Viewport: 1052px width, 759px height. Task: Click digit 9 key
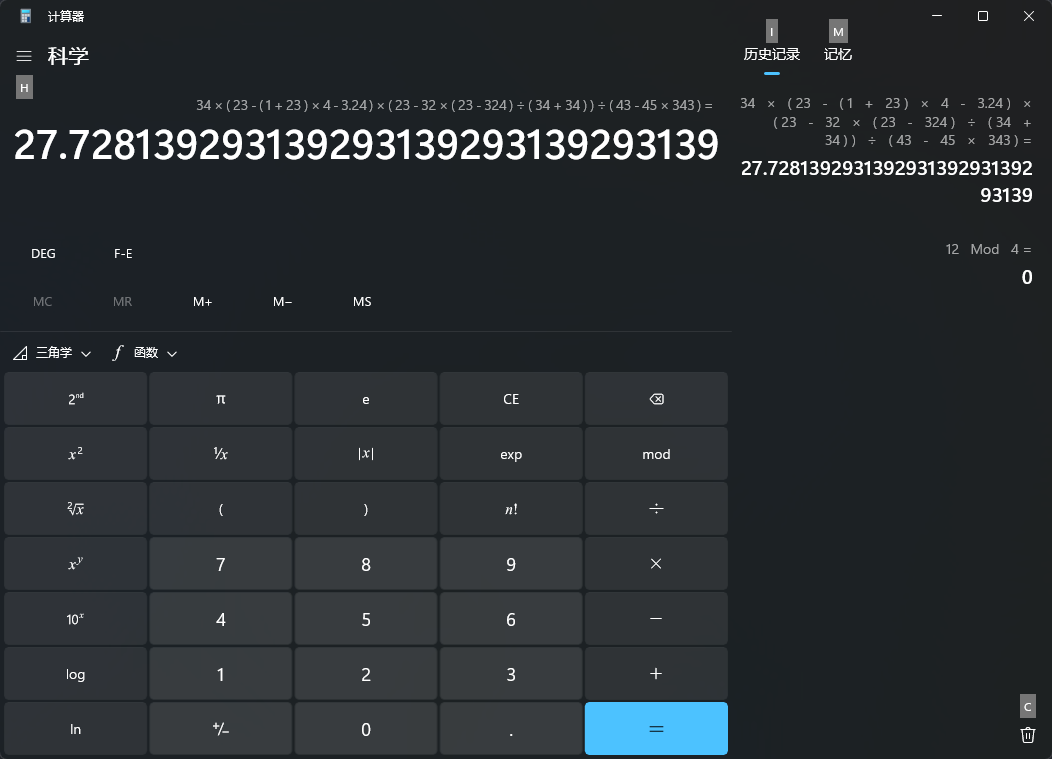[x=511, y=564]
